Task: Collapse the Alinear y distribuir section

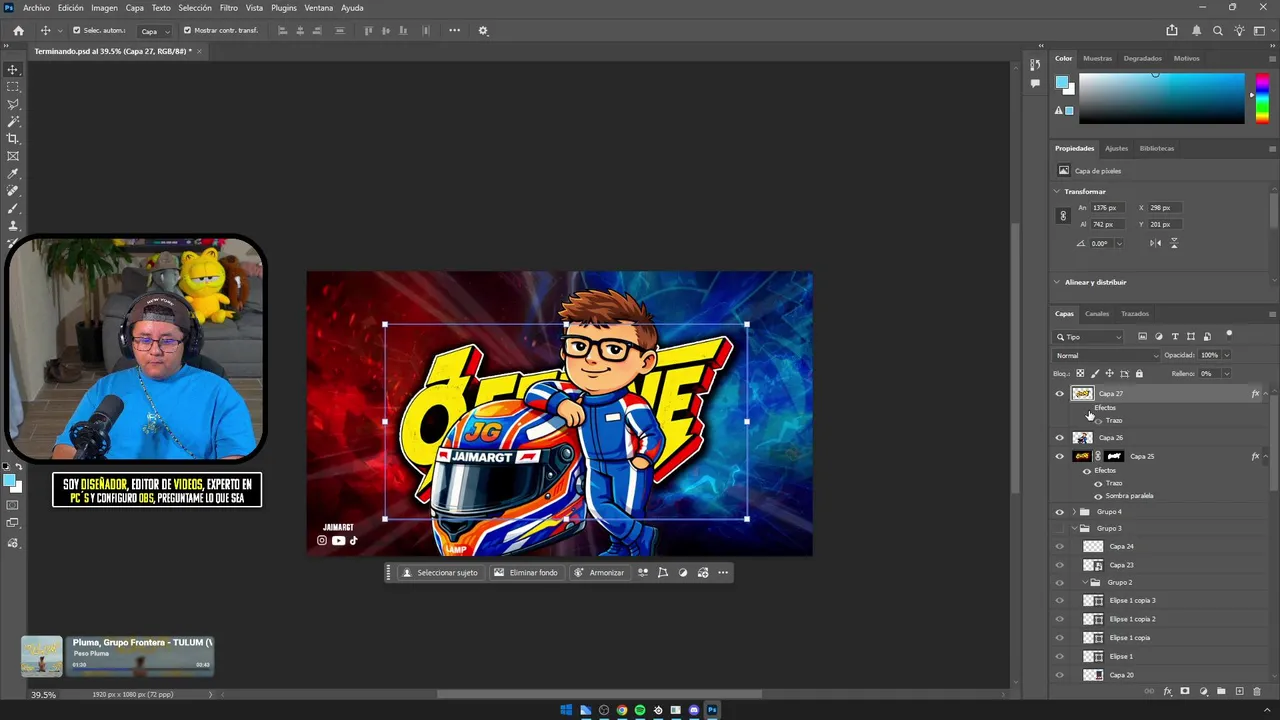Action: pos(1058,282)
